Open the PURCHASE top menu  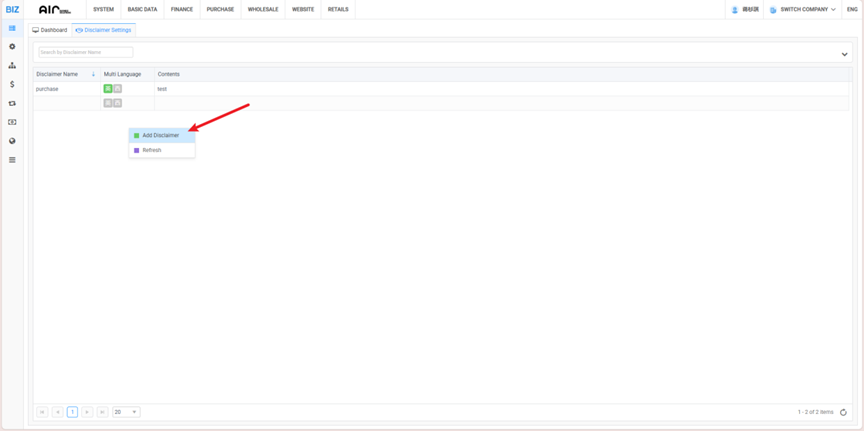[220, 9]
